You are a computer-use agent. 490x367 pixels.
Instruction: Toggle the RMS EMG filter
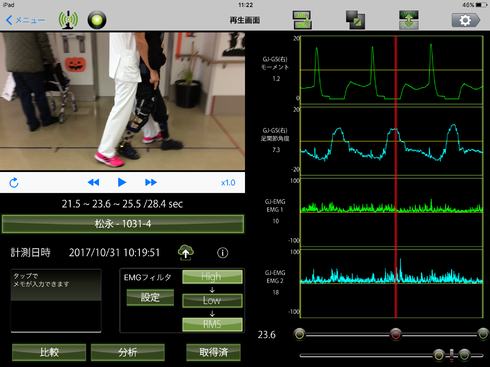coord(212,324)
